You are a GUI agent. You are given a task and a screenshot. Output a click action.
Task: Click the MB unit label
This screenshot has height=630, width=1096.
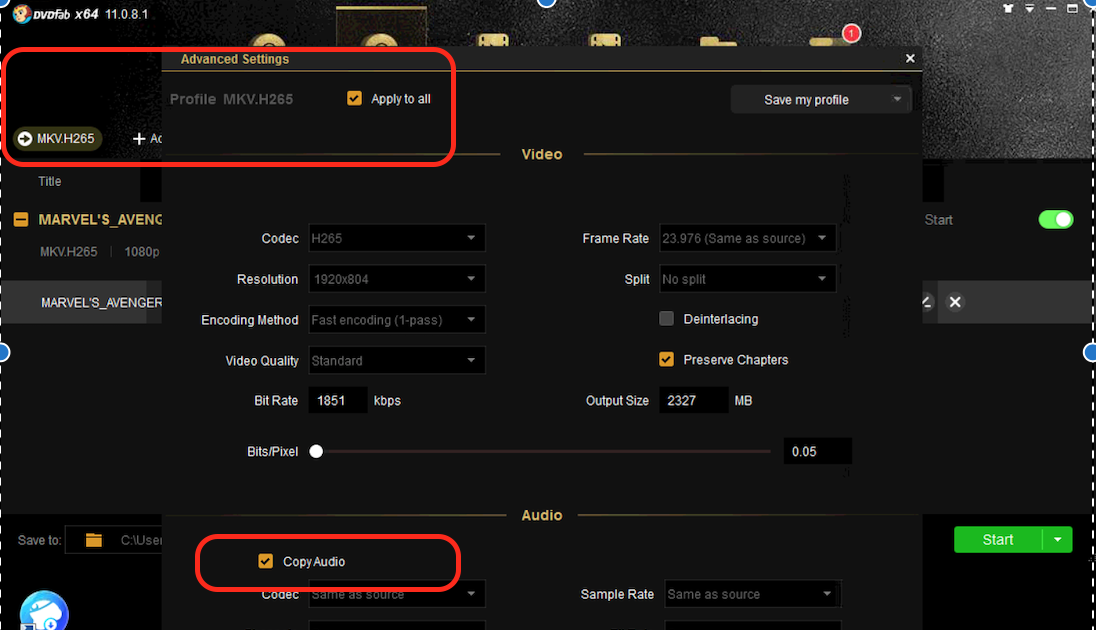pos(743,401)
